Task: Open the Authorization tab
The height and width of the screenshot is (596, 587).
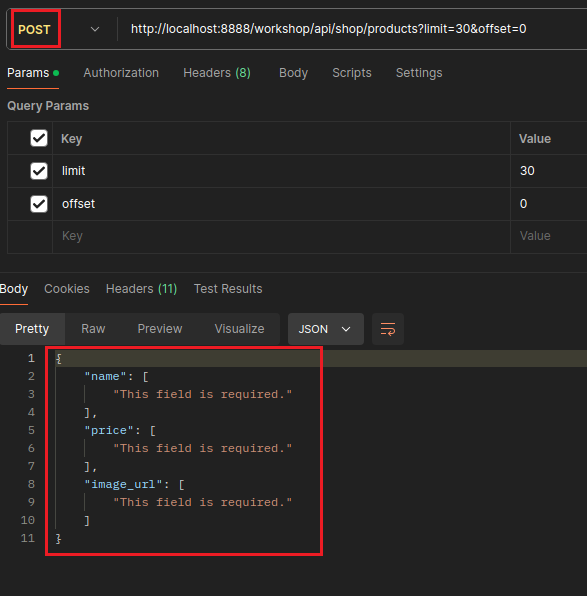Action: [121, 73]
